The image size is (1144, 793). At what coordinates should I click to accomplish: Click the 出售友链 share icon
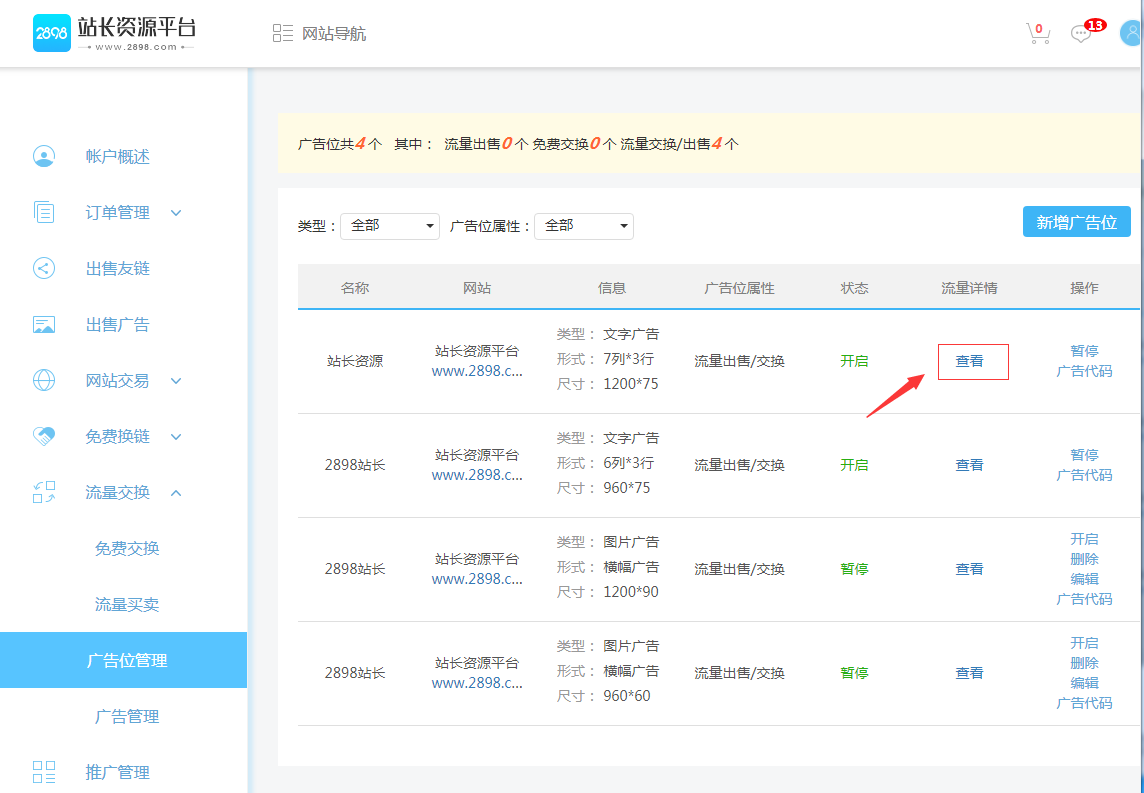tap(44, 269)
